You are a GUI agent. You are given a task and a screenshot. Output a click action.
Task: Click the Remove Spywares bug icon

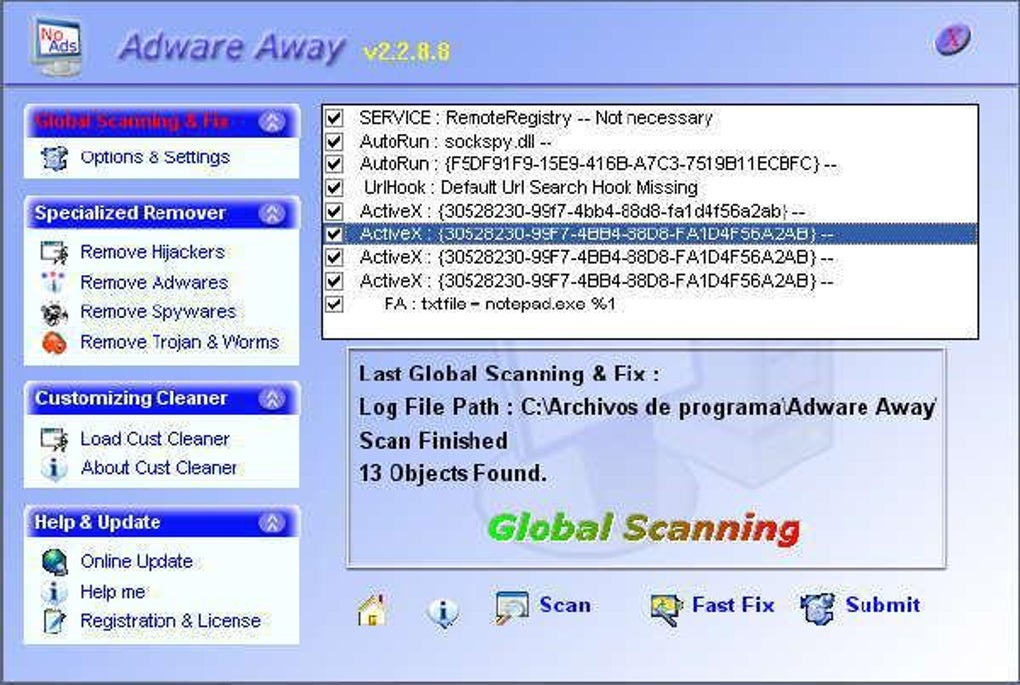coord(53,313)
